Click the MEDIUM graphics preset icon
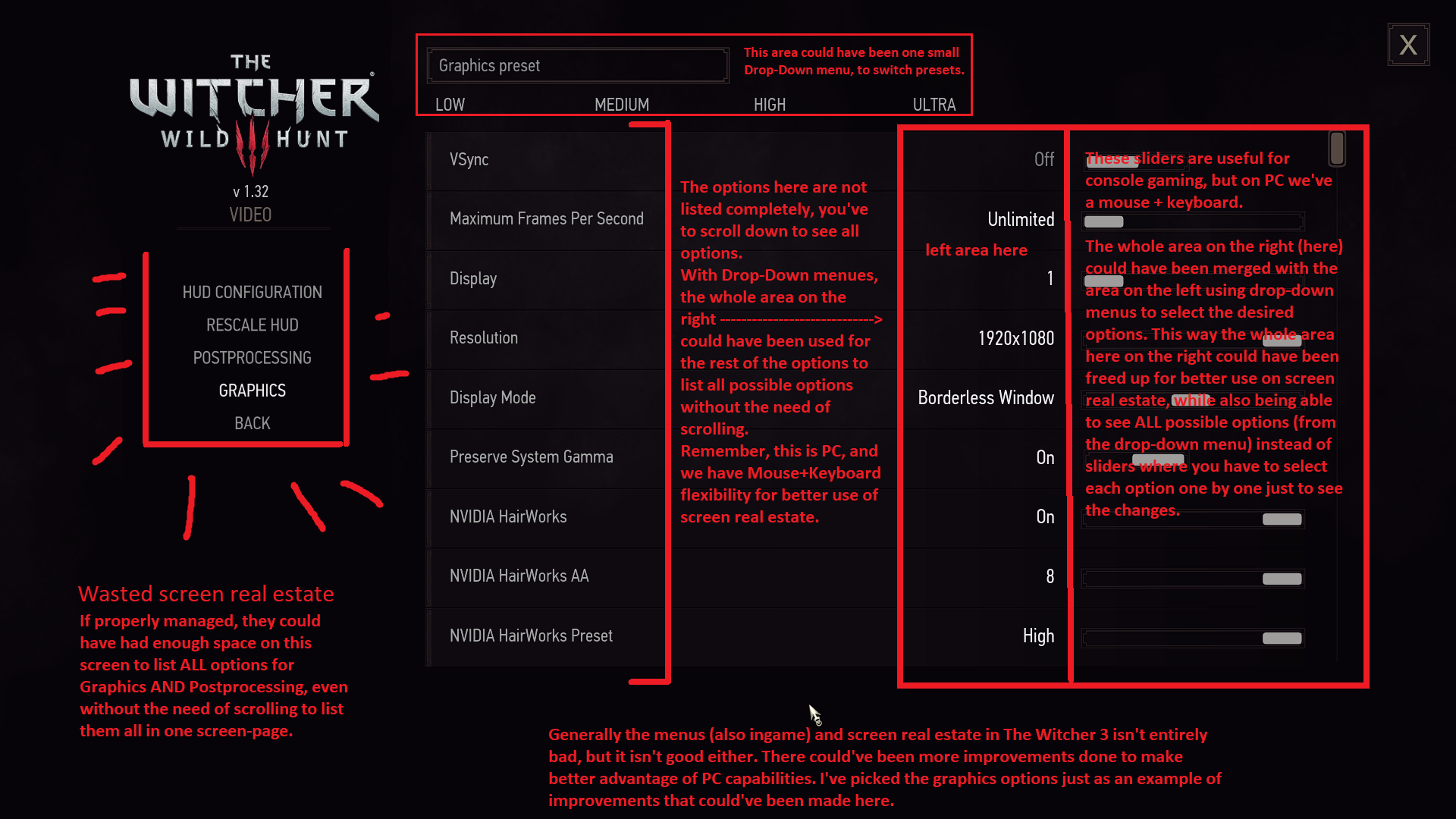 pos(621,104)
